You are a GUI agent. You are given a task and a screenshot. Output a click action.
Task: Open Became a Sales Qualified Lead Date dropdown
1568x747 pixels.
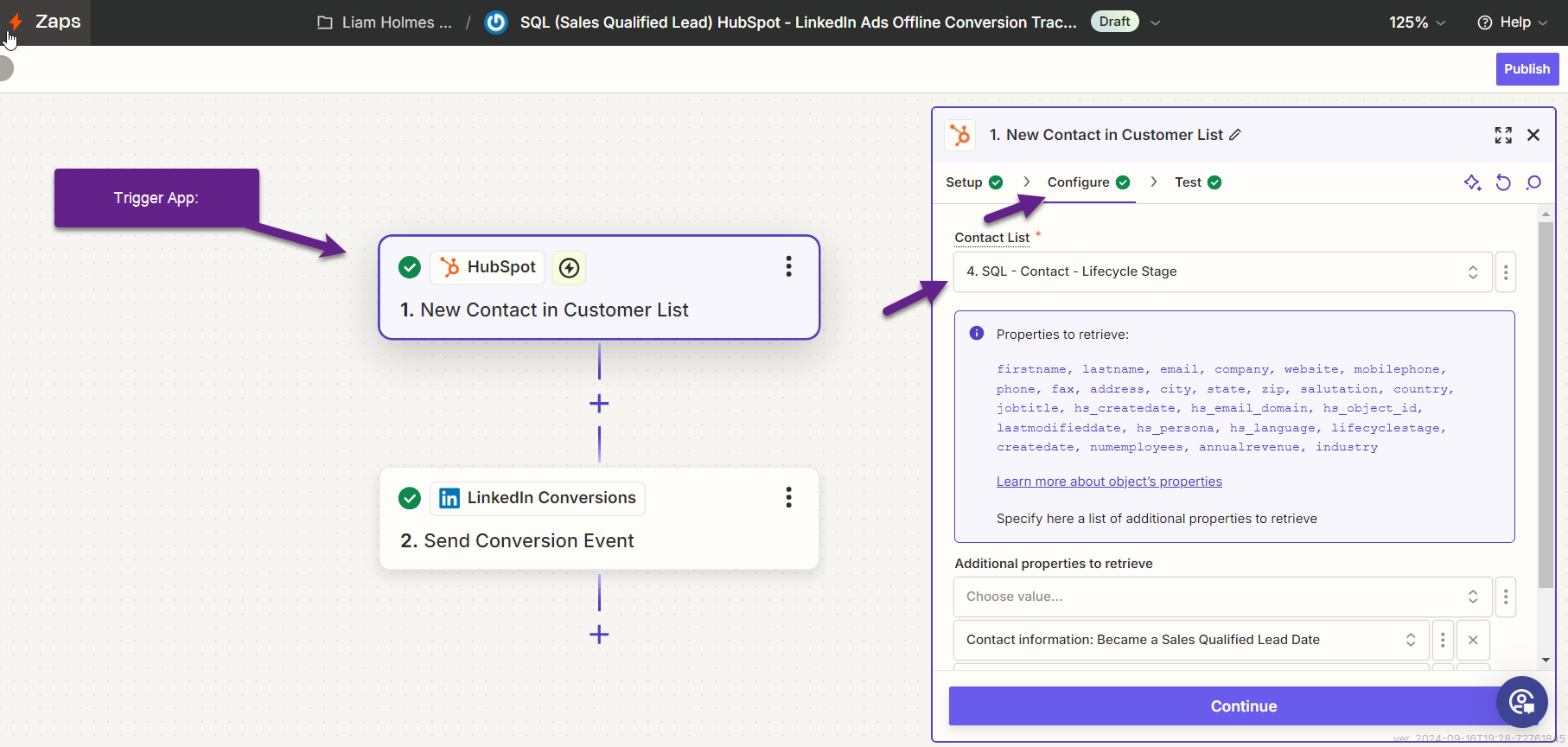click(1191, 640)
